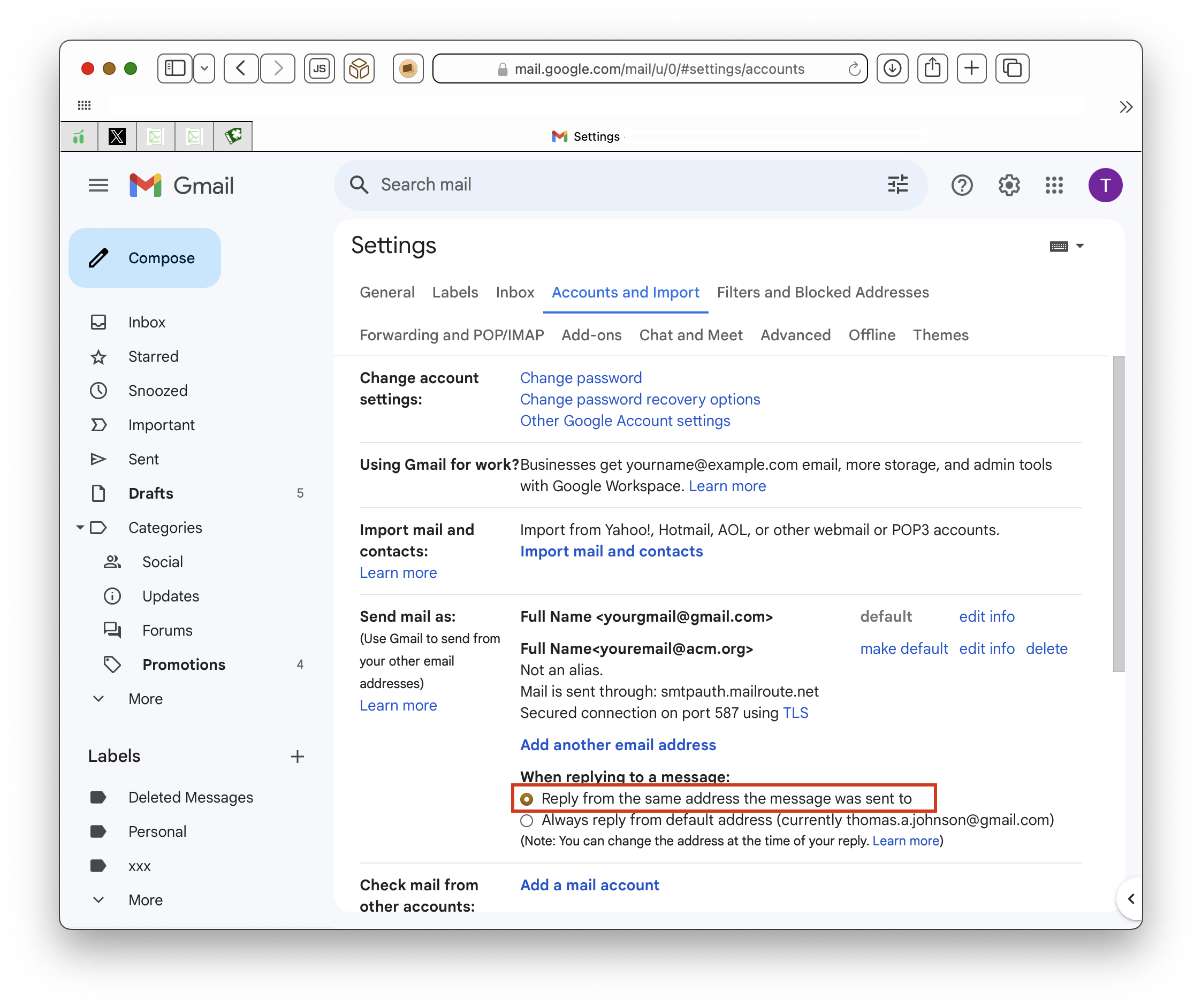Open the favorites grid icon below toolbar
Screen dimensions: 1202x1008
coord(84,105)
